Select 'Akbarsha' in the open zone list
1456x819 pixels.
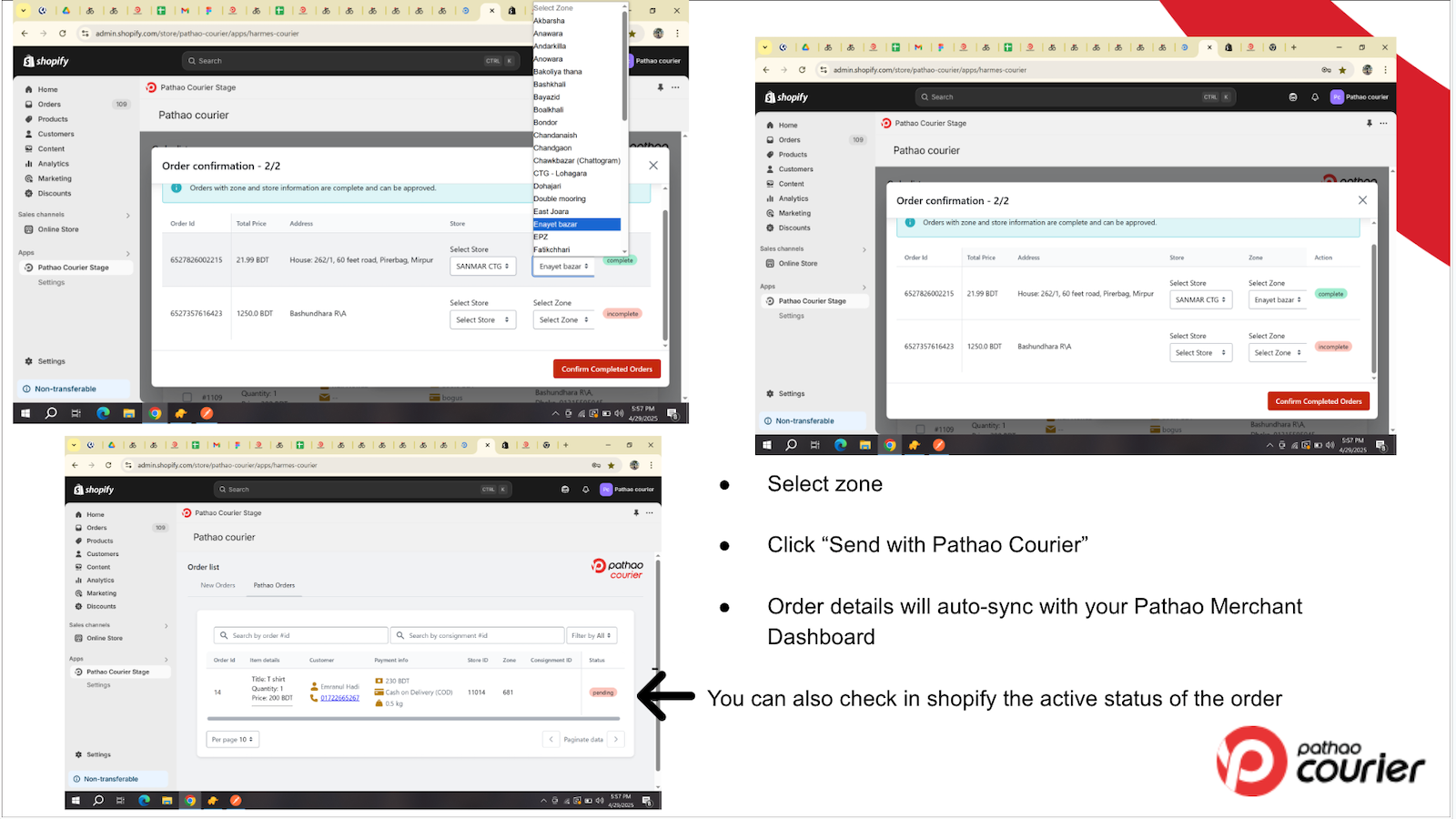[x=549, y=21]
